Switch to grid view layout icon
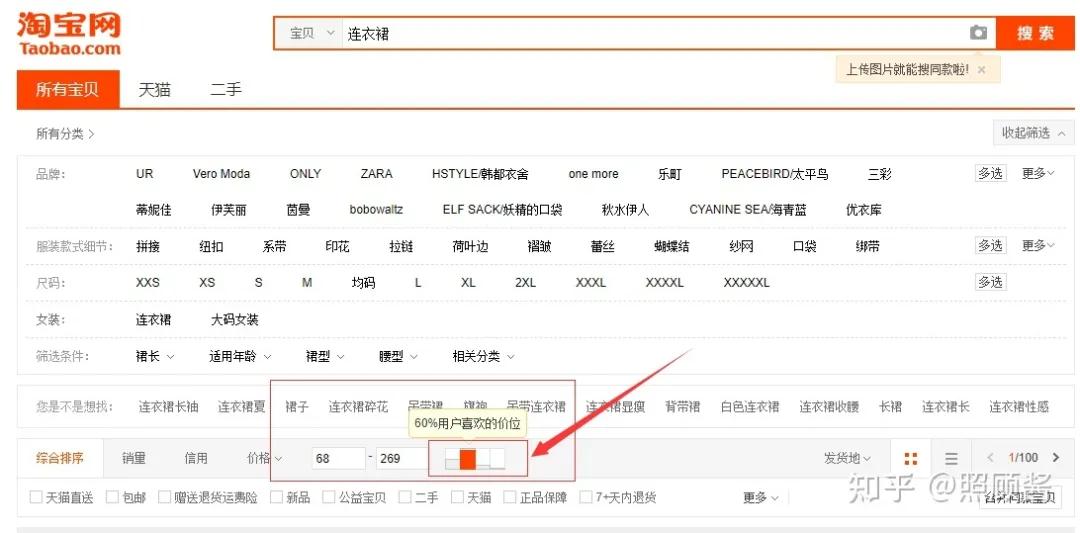Image resolution: width=1080 pixels, height=533 pixels. coord(911,459)
